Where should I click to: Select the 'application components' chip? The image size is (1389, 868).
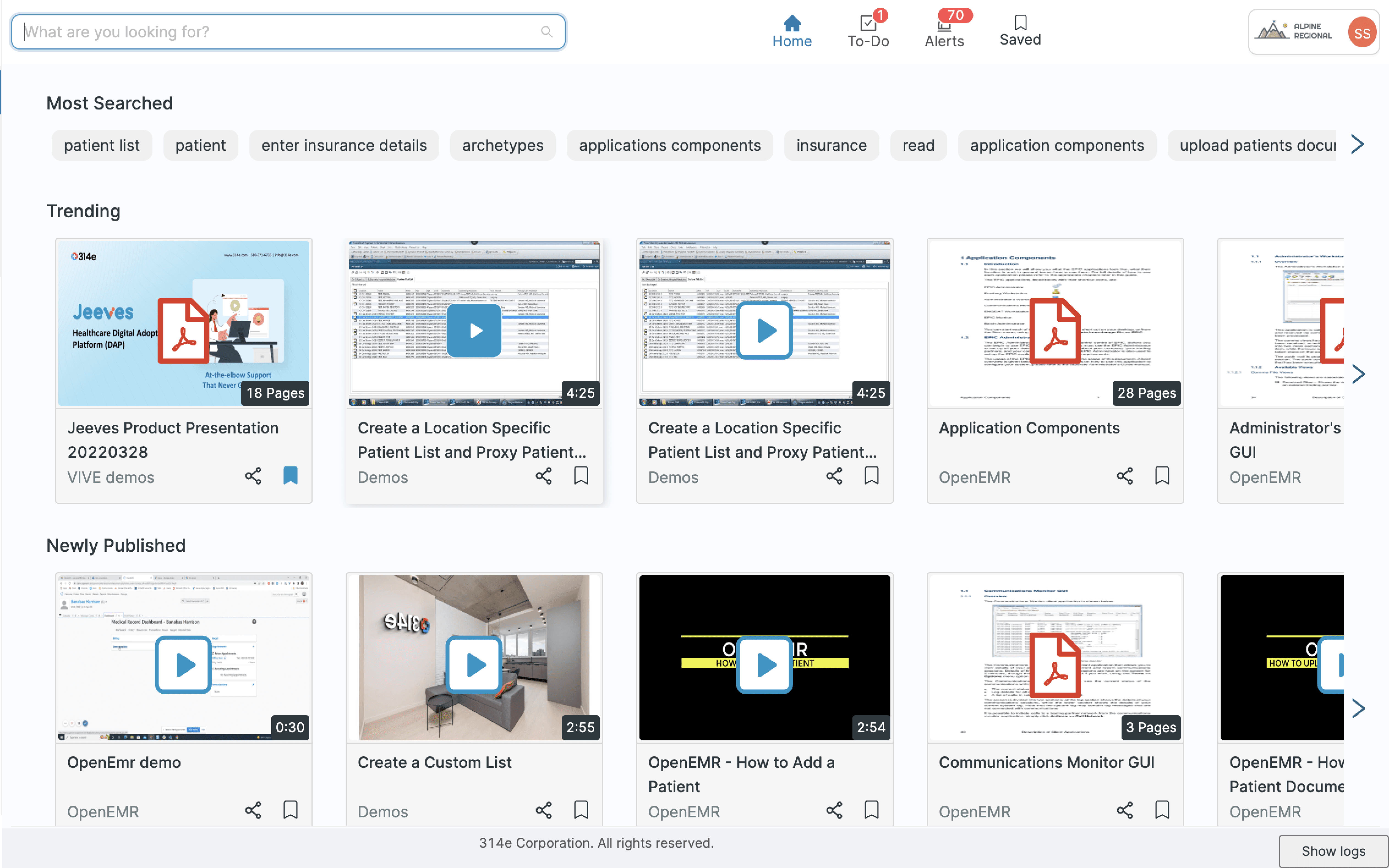pyautogui.click(x=1057, y=145)
